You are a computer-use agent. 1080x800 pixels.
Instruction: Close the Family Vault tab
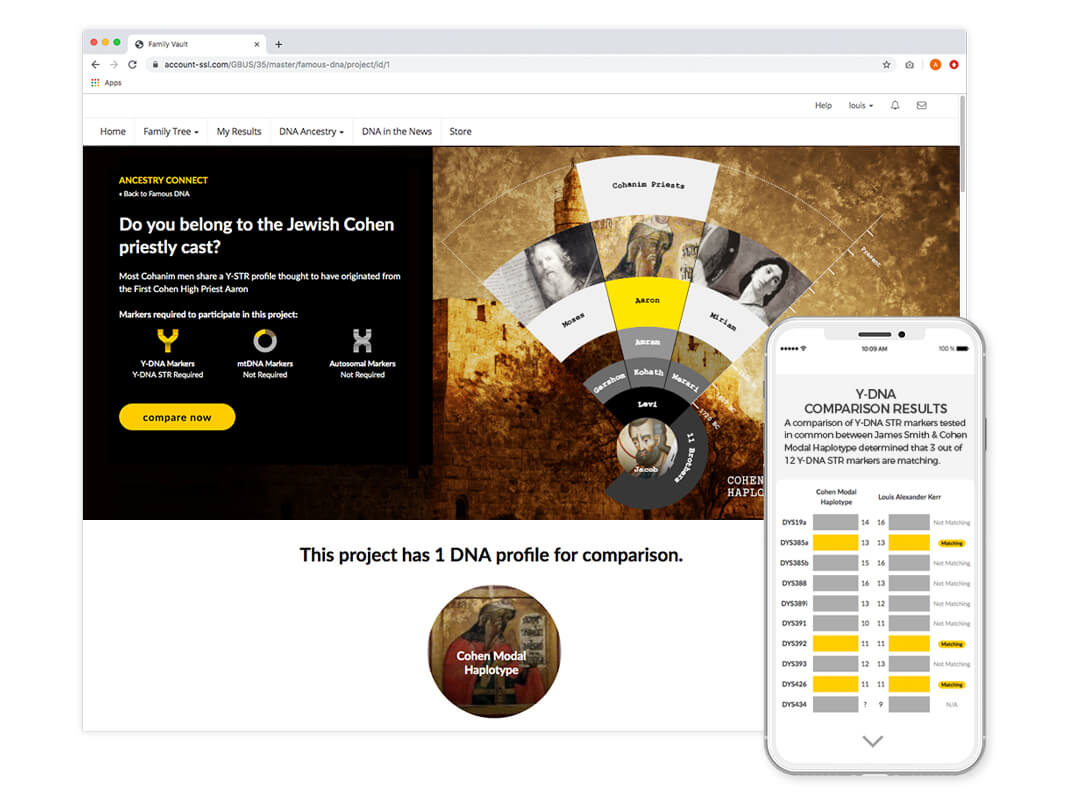tap(257, 44)
